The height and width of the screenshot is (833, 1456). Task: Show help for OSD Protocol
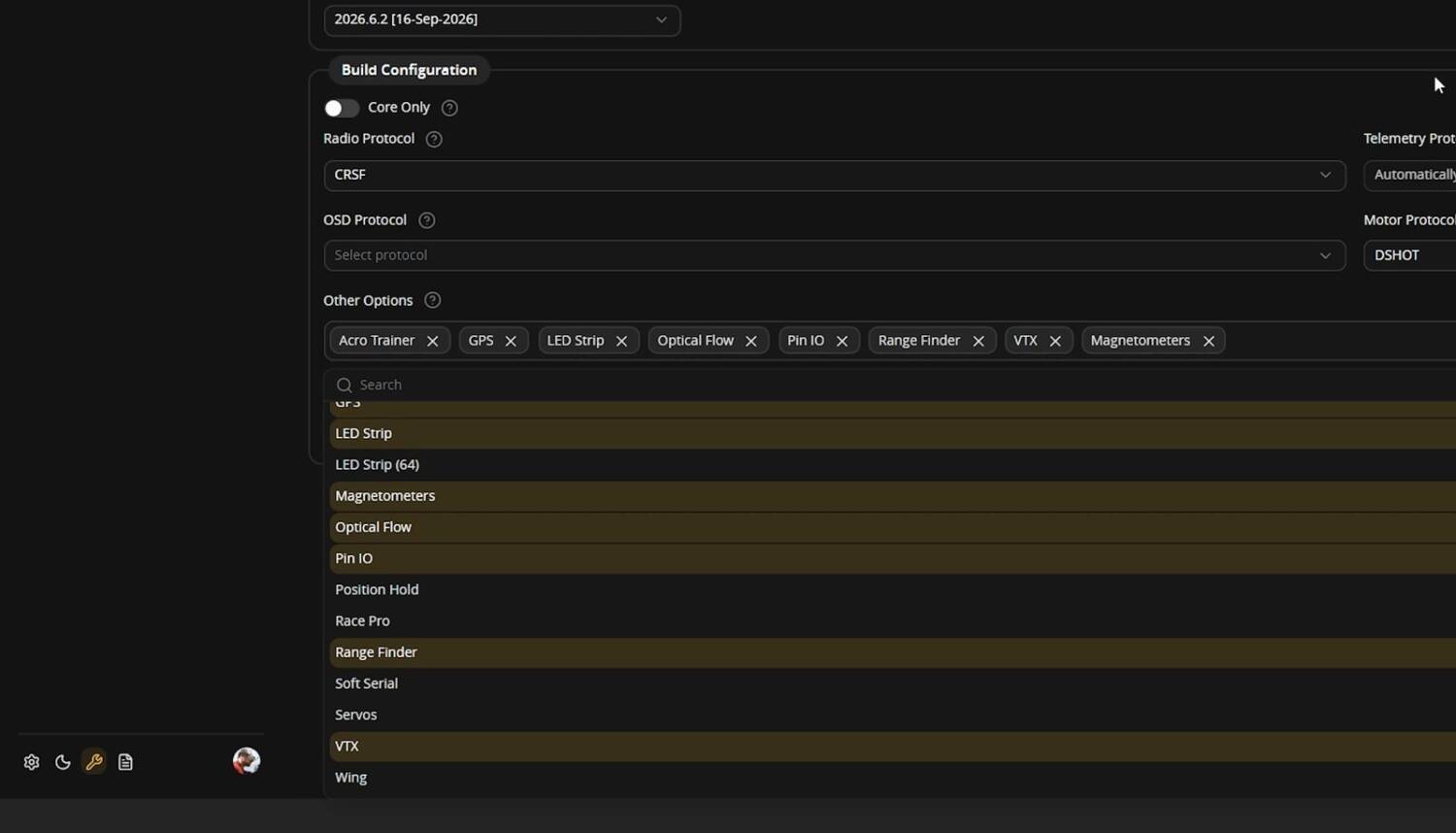click(426, 220)
